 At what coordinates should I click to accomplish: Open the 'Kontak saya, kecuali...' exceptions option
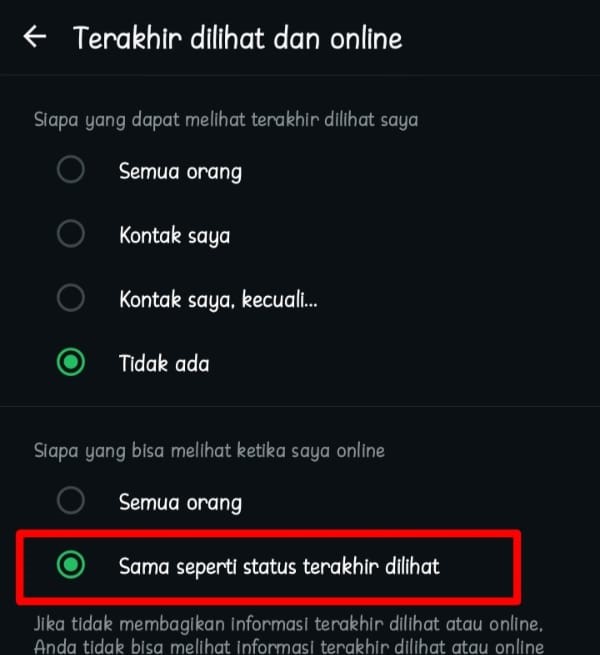(x=218, y=300)
